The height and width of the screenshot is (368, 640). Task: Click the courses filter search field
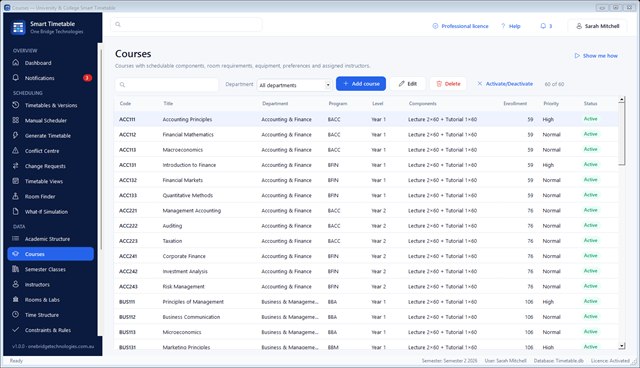167,84
